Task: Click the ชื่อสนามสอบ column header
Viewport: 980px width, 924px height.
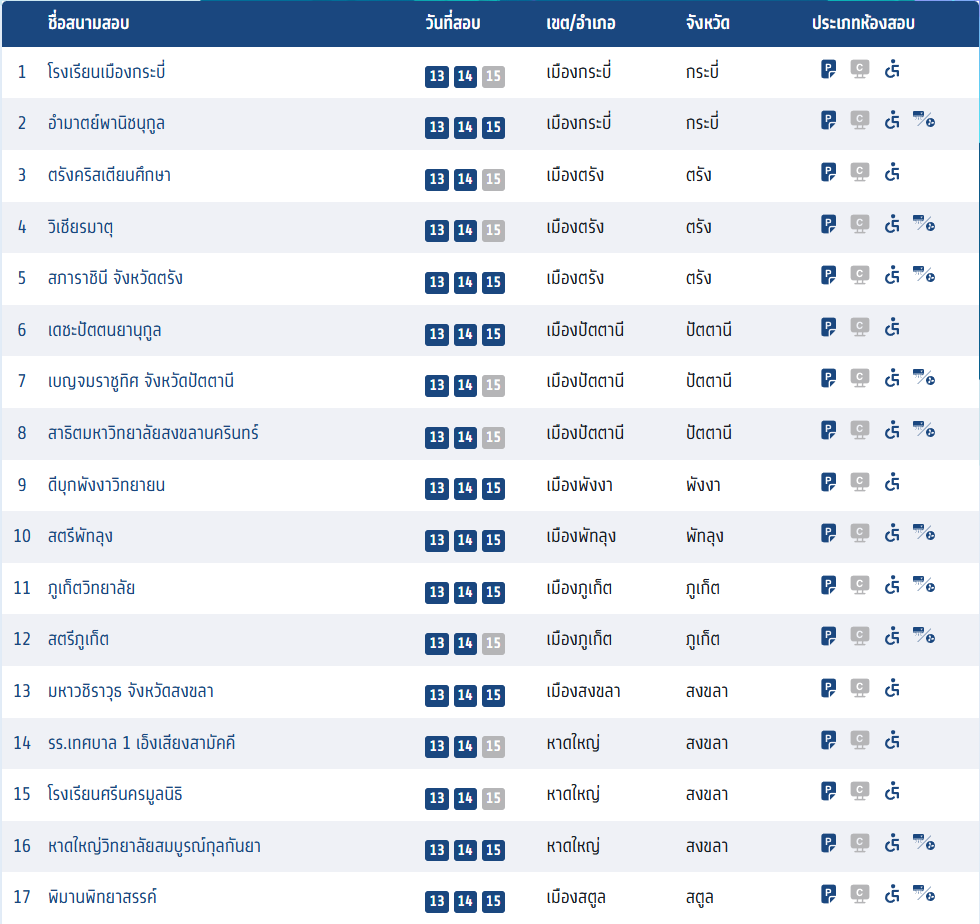Action: [88, 23]
